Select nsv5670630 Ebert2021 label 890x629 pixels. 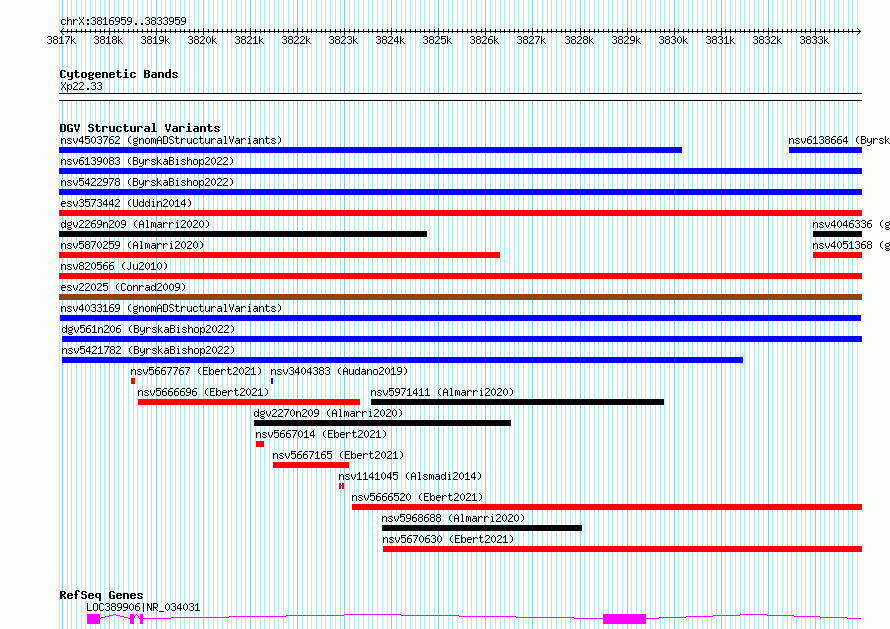[x=448, y=539]
